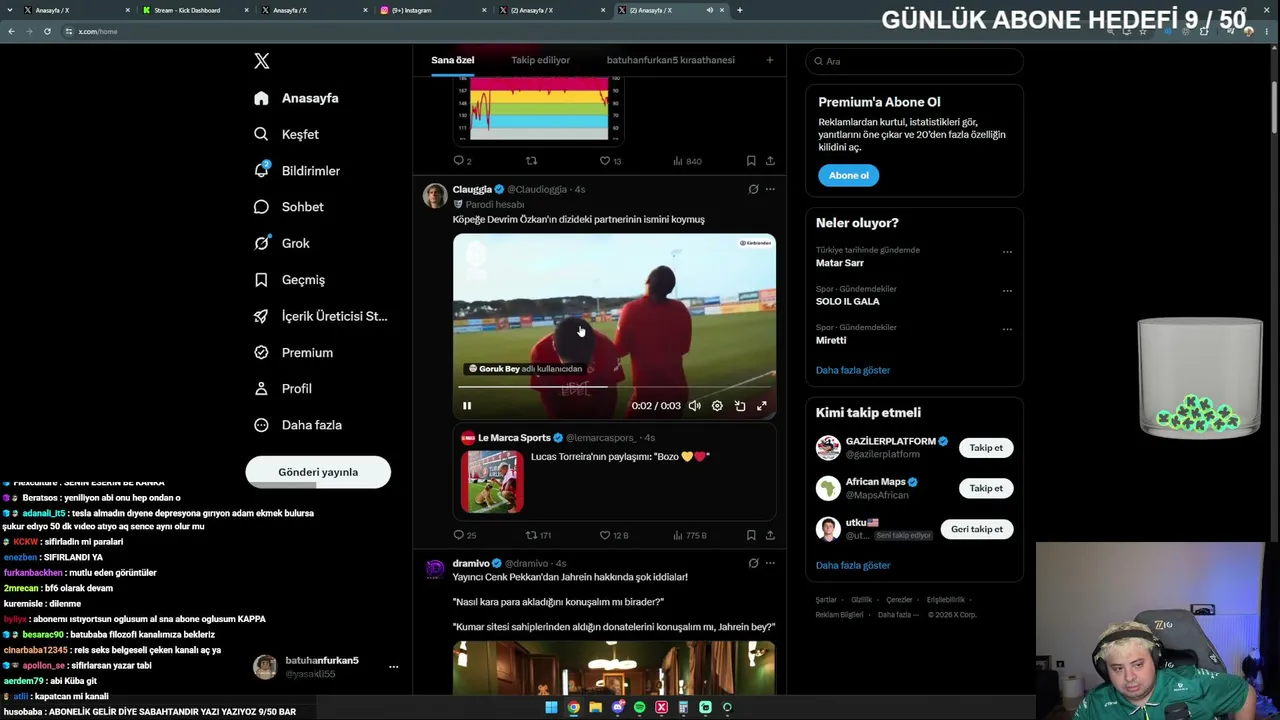Switch to the Takip ediliyor tab

click(540, 60)
